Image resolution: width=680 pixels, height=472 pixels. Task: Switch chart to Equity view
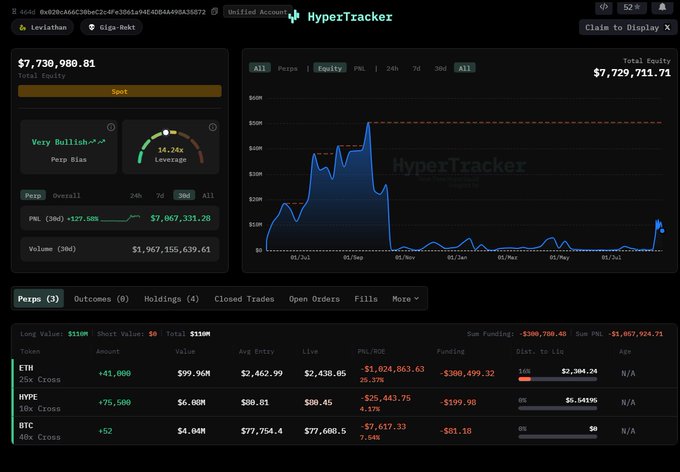330,68
